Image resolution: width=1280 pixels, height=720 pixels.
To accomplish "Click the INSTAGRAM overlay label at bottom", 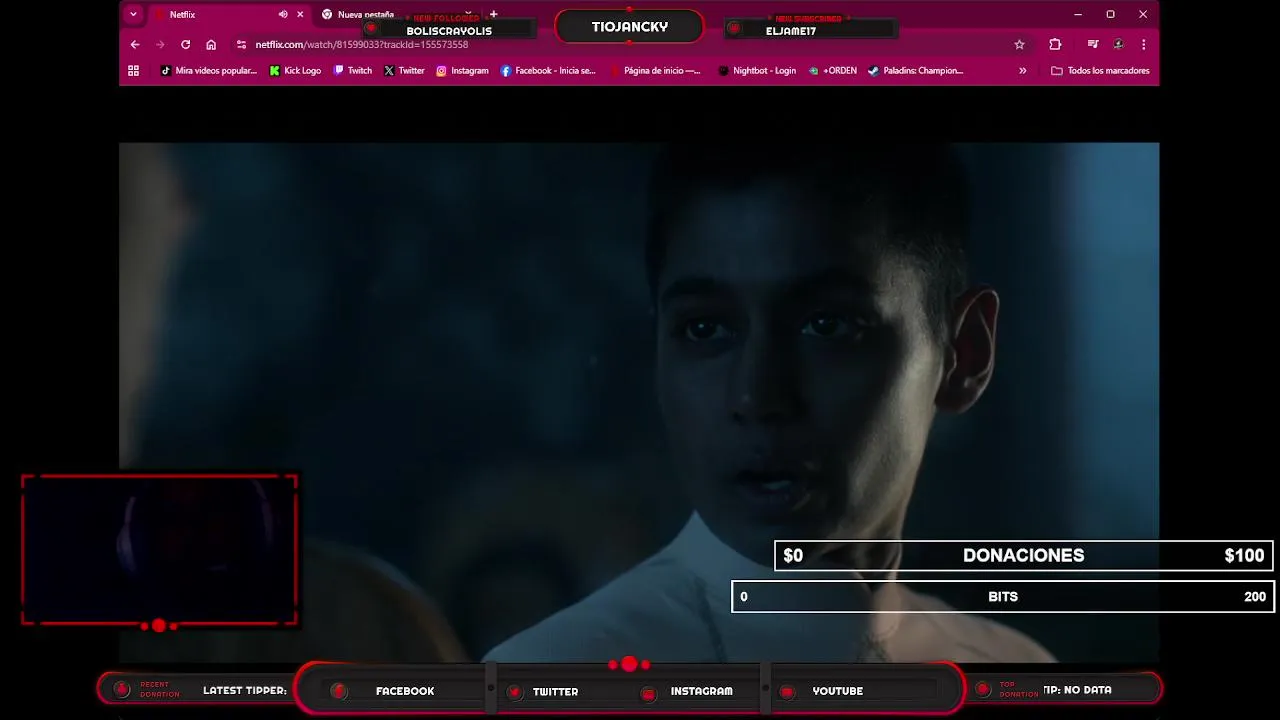I will [701, 691].
